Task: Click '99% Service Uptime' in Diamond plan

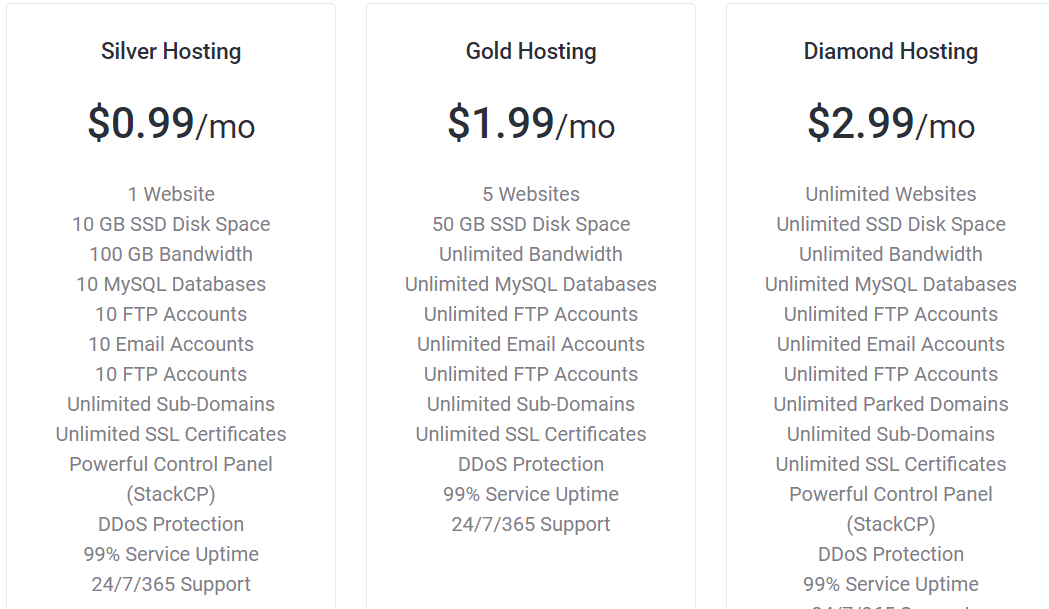Action: [x=890, y=584]
